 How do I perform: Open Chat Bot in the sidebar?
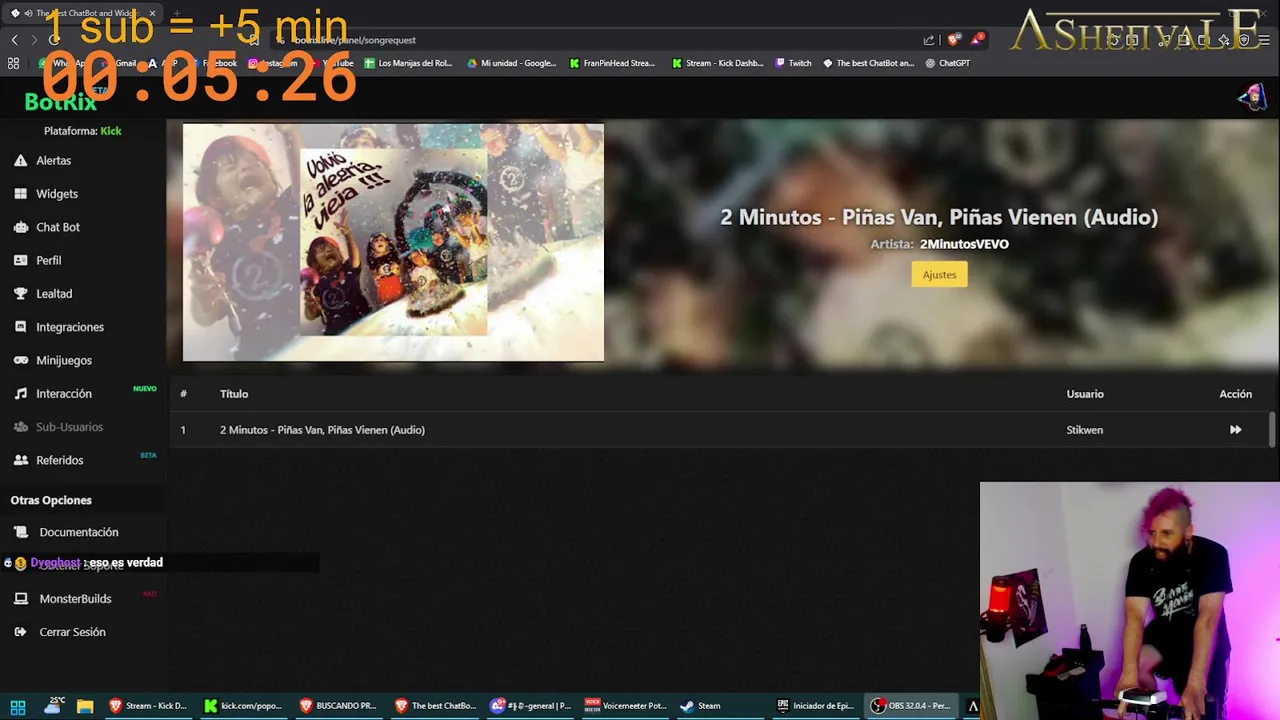pos(58,227)
